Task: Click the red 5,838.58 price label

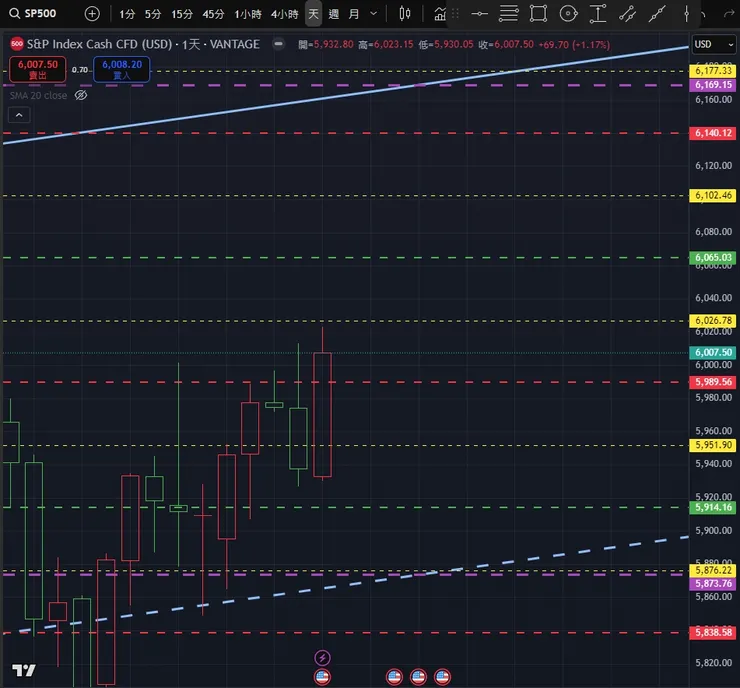Action: [713, 632]
